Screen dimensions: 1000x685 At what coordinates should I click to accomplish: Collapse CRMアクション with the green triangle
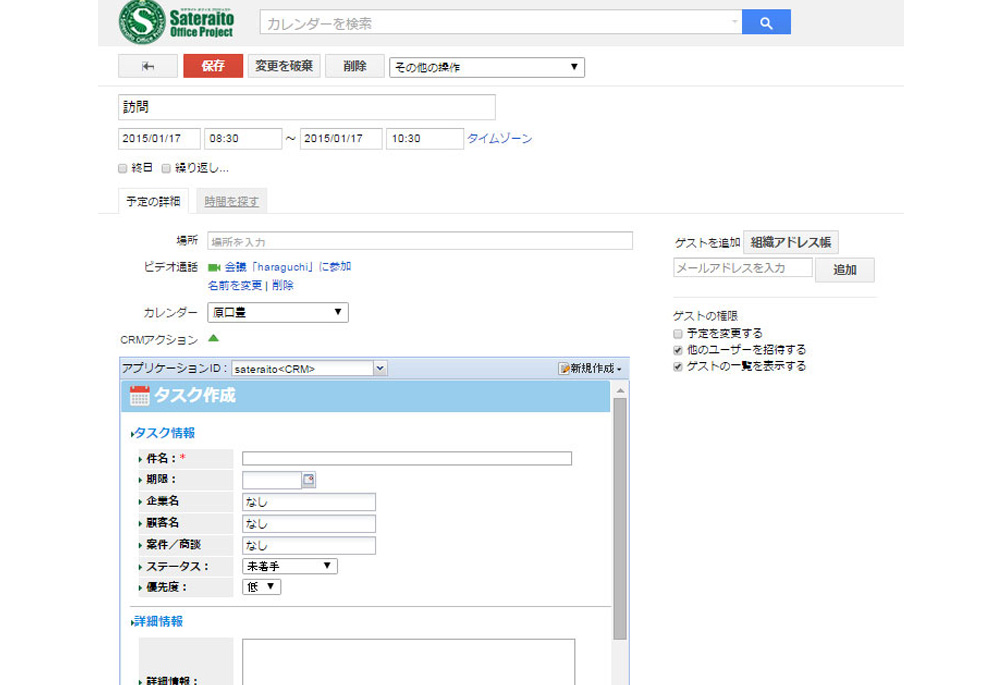coord(213,339)
